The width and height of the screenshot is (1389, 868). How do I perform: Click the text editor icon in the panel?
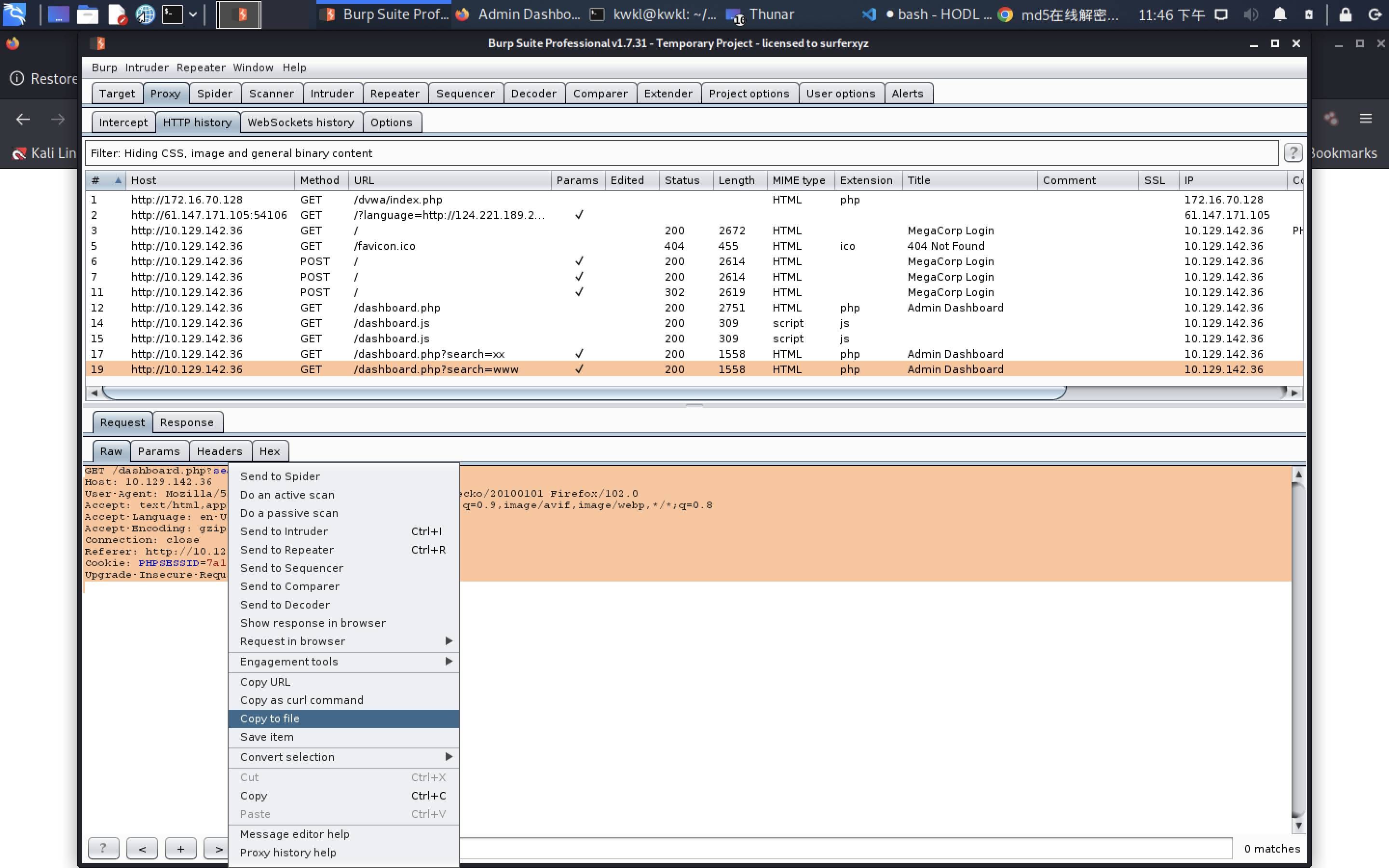pos(117,14)
